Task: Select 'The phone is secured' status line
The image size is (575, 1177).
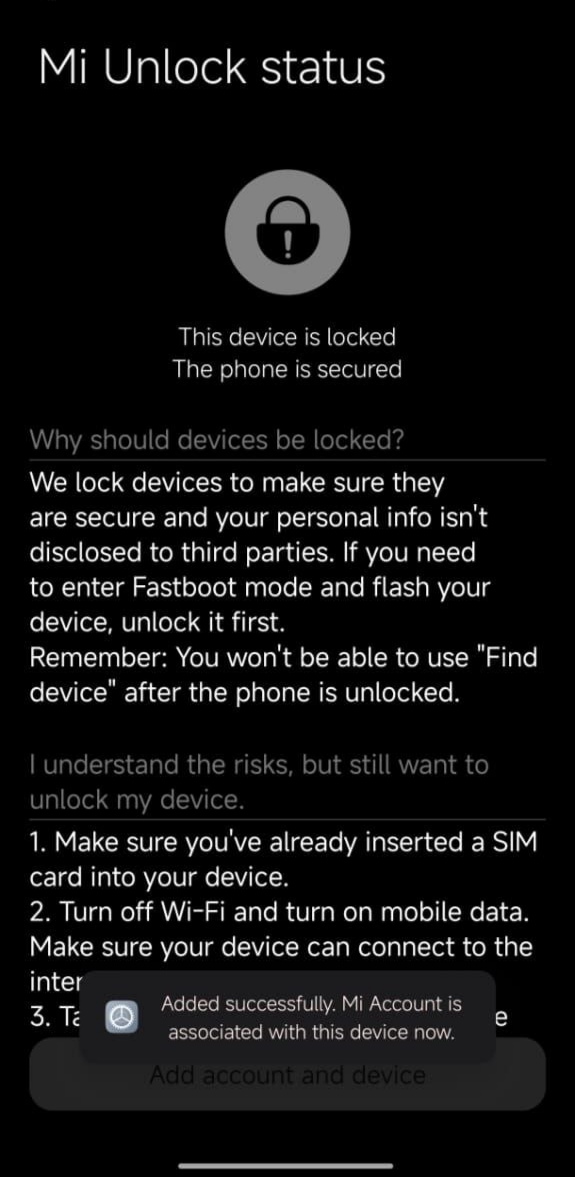Action: [x=288, y=369]
